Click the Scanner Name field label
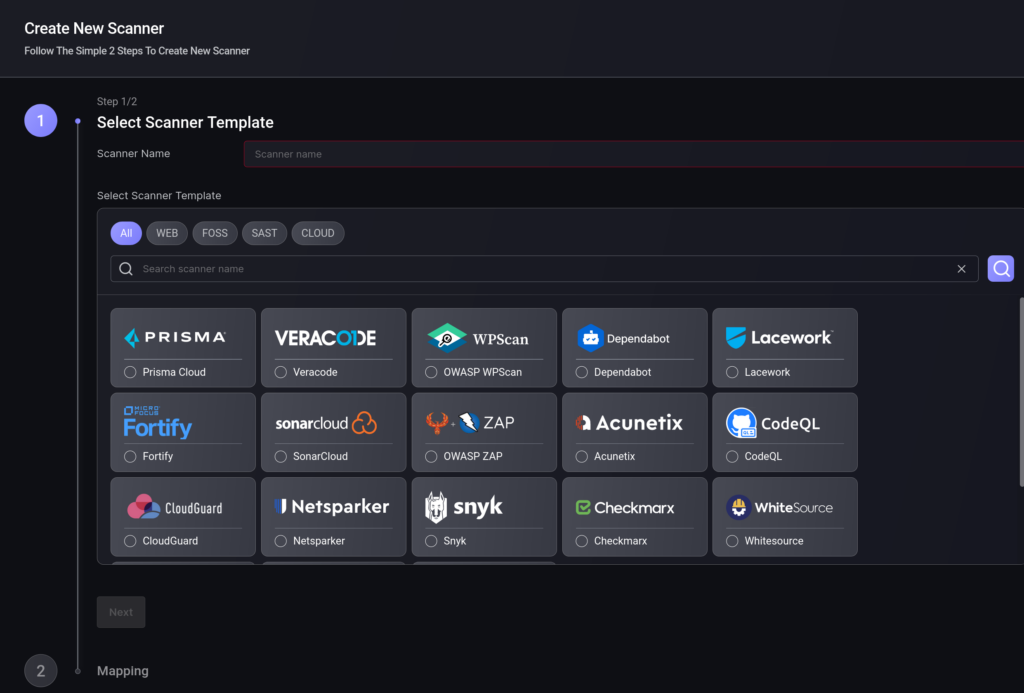The height and width of the screenshot is (693, 1024). tap(133, 153)
